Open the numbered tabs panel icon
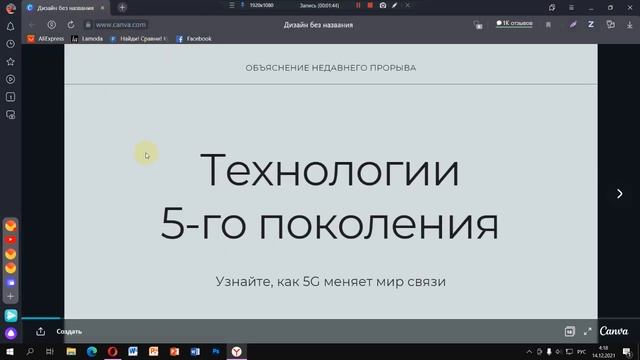The width and height of the screenshot is (640, 360). point(11,97)
